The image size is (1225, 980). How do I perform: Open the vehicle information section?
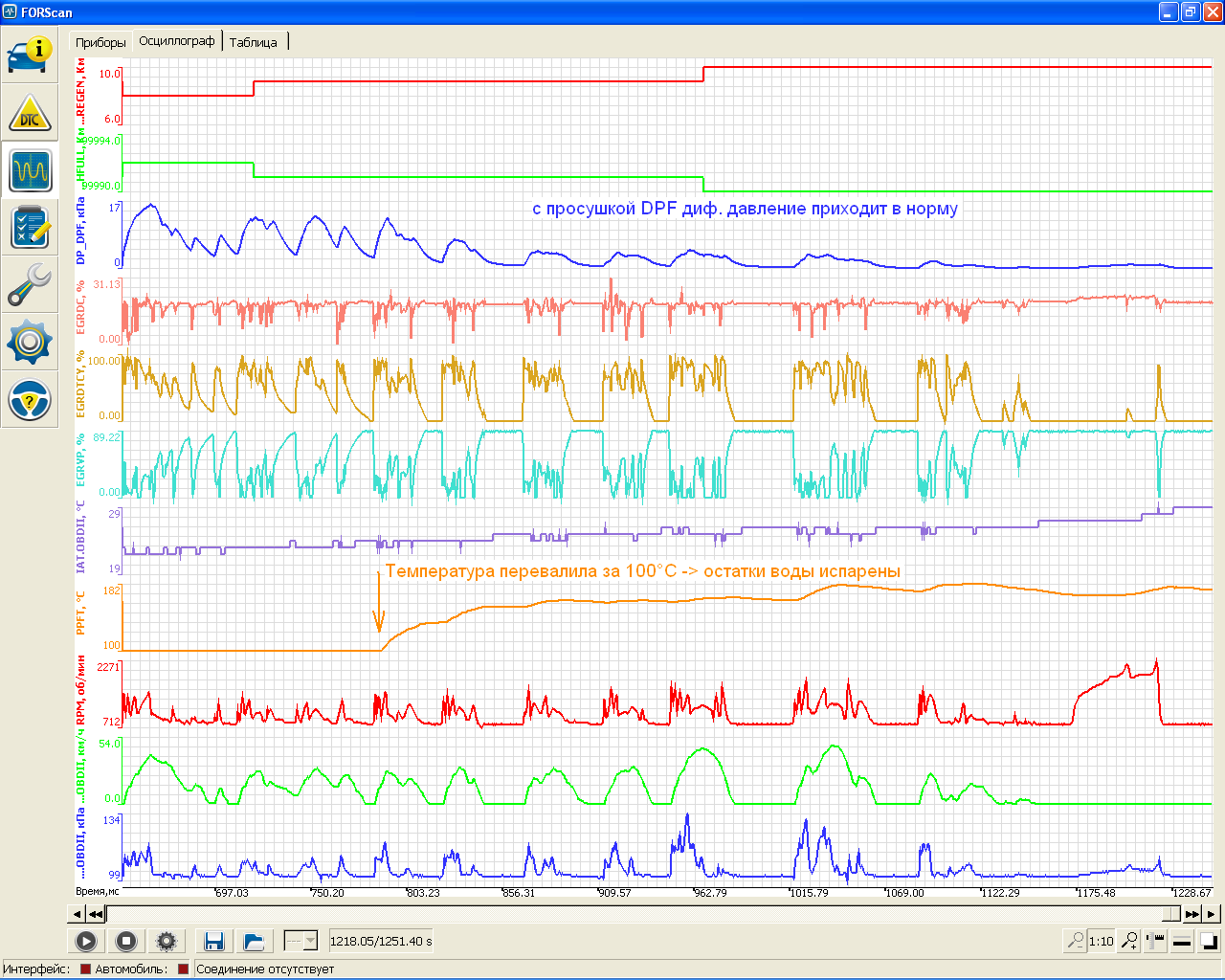click(29, 56)
